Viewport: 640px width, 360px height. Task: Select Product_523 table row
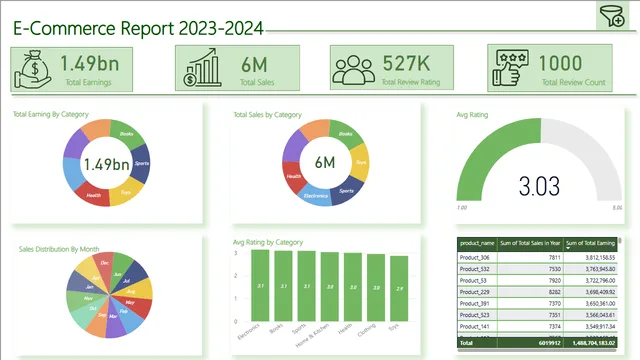pos(537,315)
